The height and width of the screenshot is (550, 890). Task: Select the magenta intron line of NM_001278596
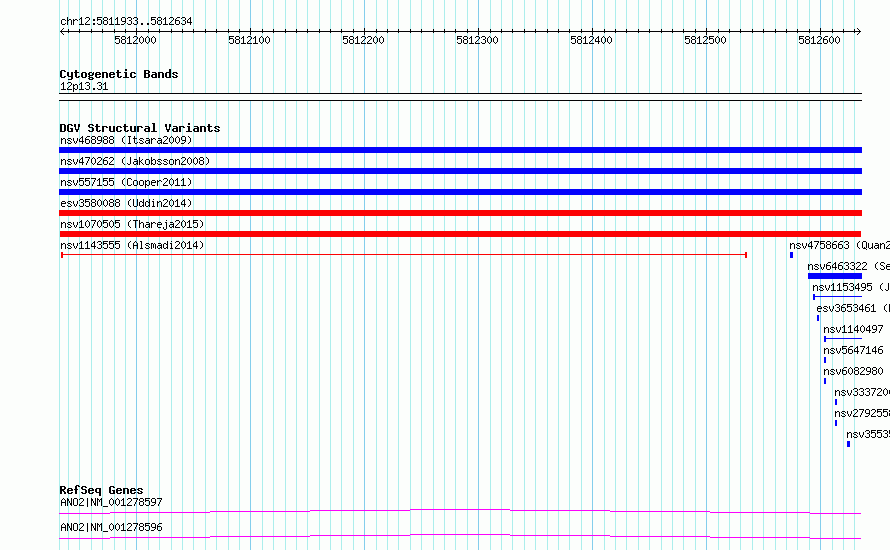tap(460, 536)
